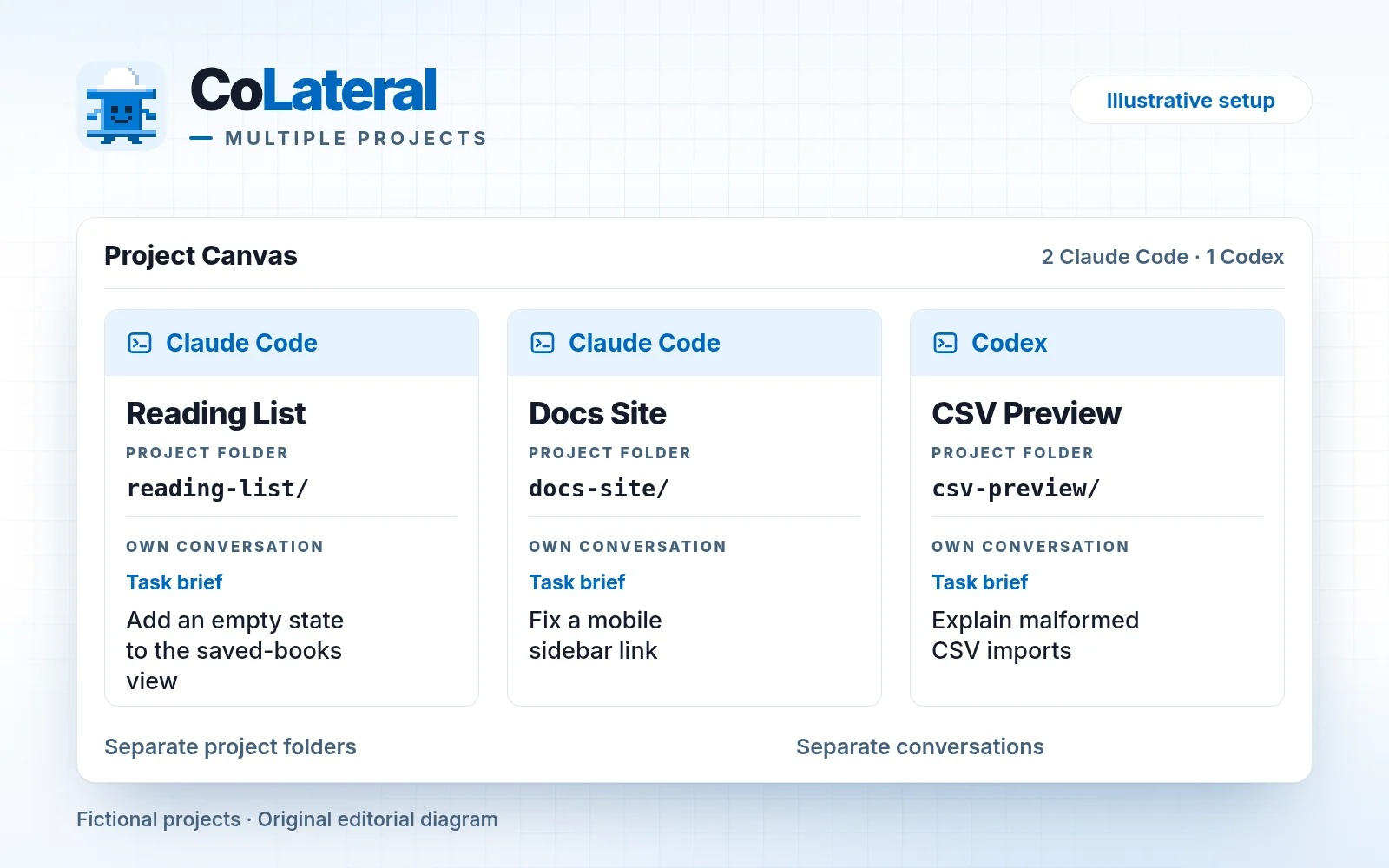This screenshot has width=1389, height=868.
Task: Click the Separate conversations caption
Action: point(920,747)
